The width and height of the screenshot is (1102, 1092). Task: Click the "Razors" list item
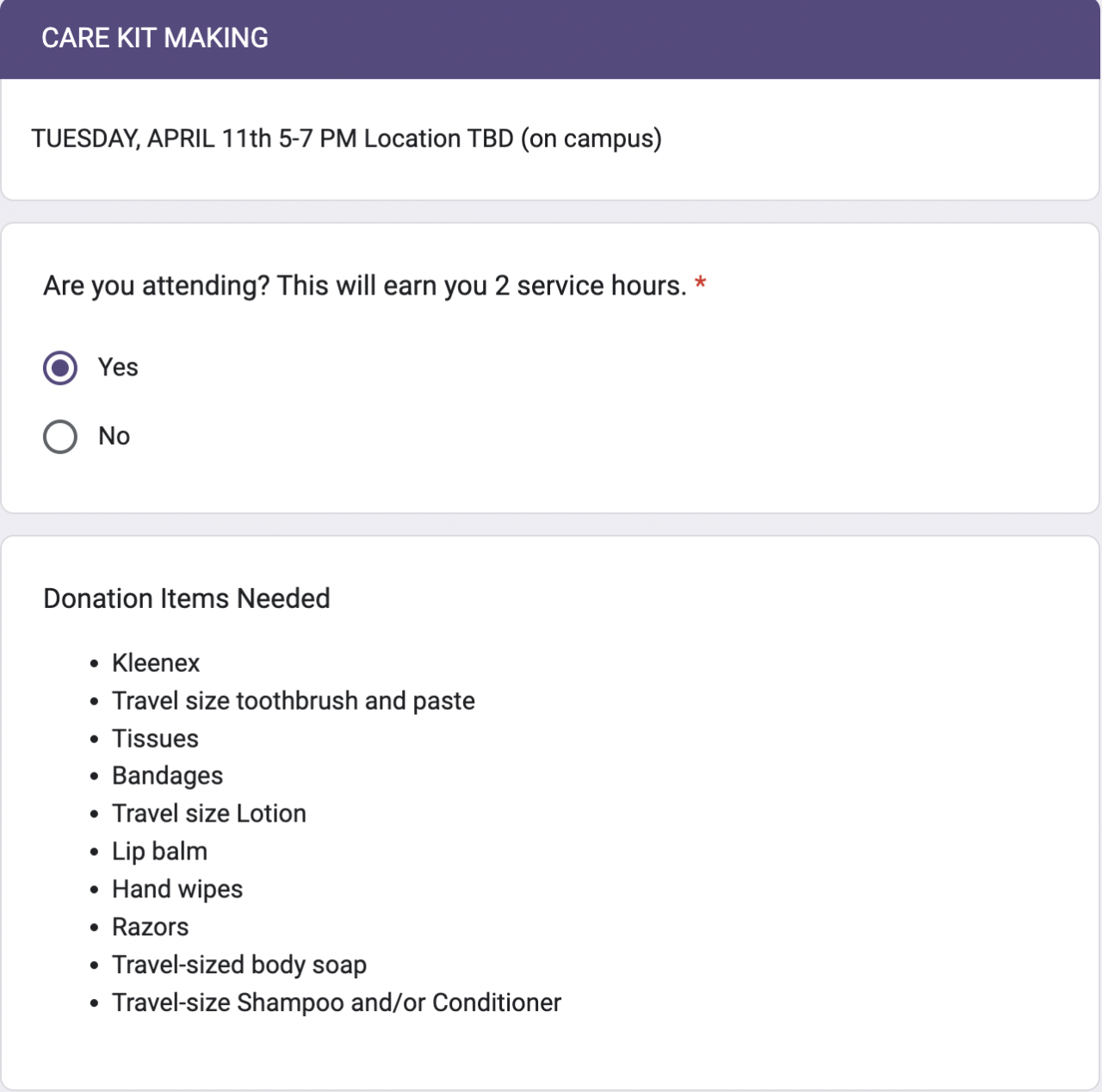pos(150,928)
